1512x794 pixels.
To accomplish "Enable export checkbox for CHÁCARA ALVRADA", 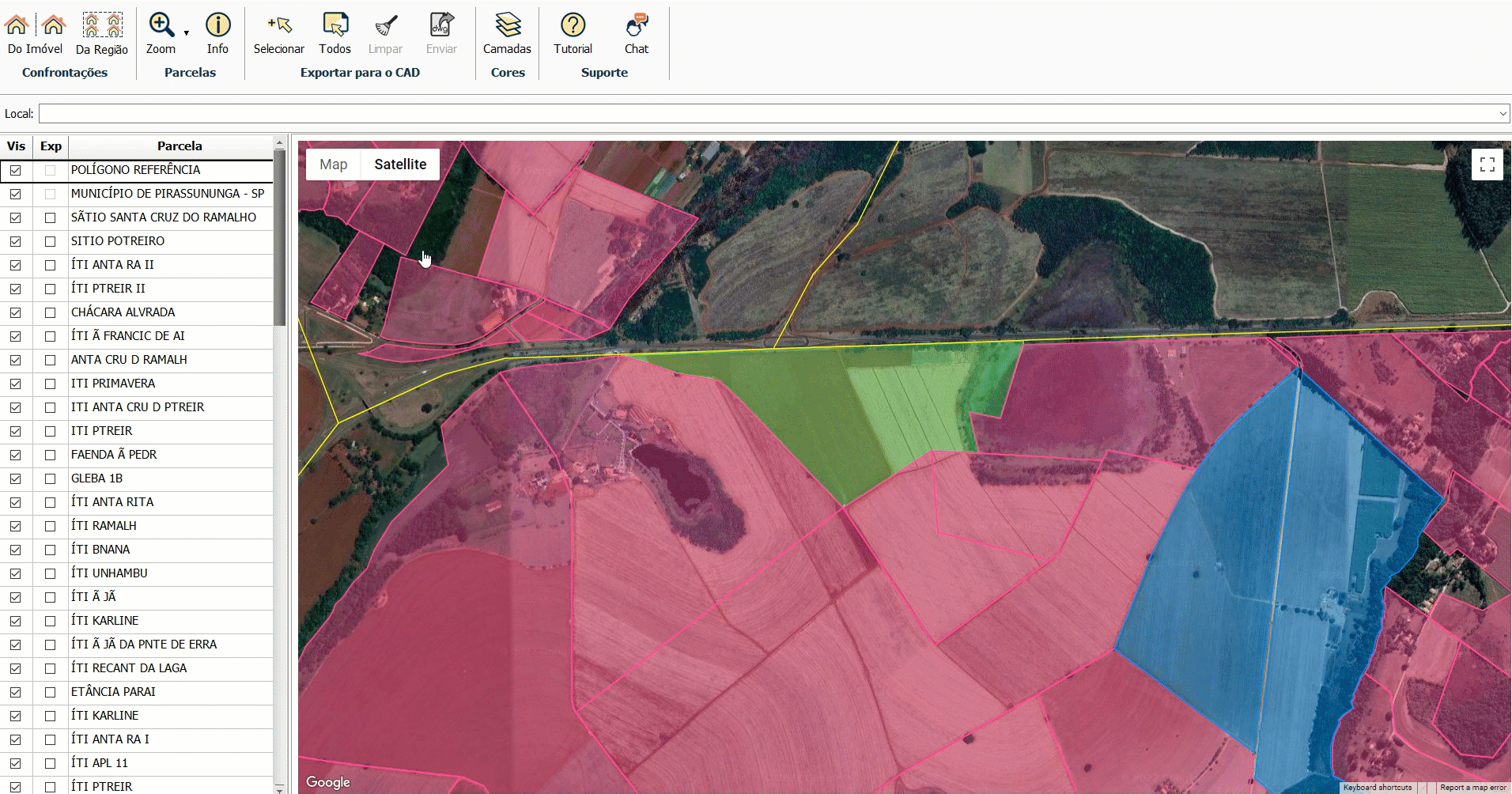I will tap(51, 312).
